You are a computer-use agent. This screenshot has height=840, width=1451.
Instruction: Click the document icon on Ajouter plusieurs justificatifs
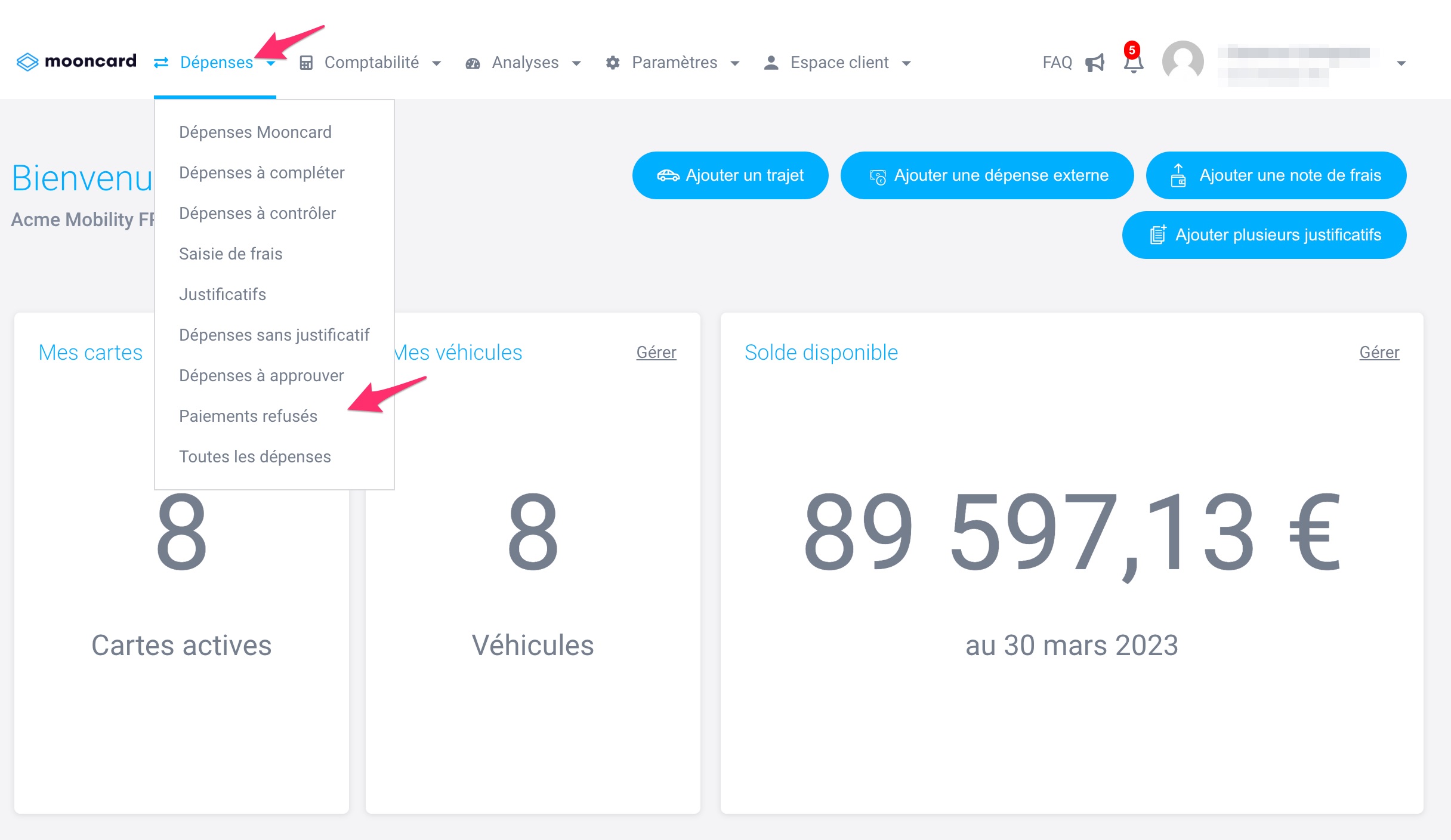pos(1157,234)
